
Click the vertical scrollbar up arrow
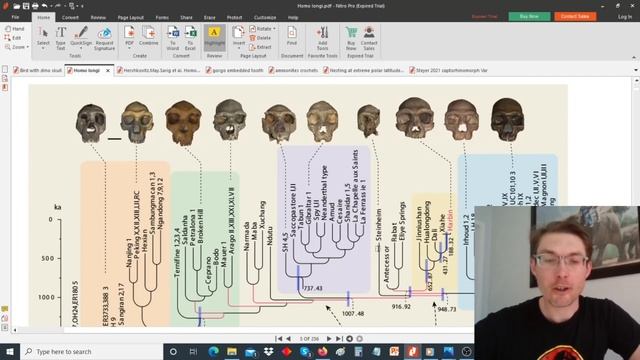(x=636, y=80)
